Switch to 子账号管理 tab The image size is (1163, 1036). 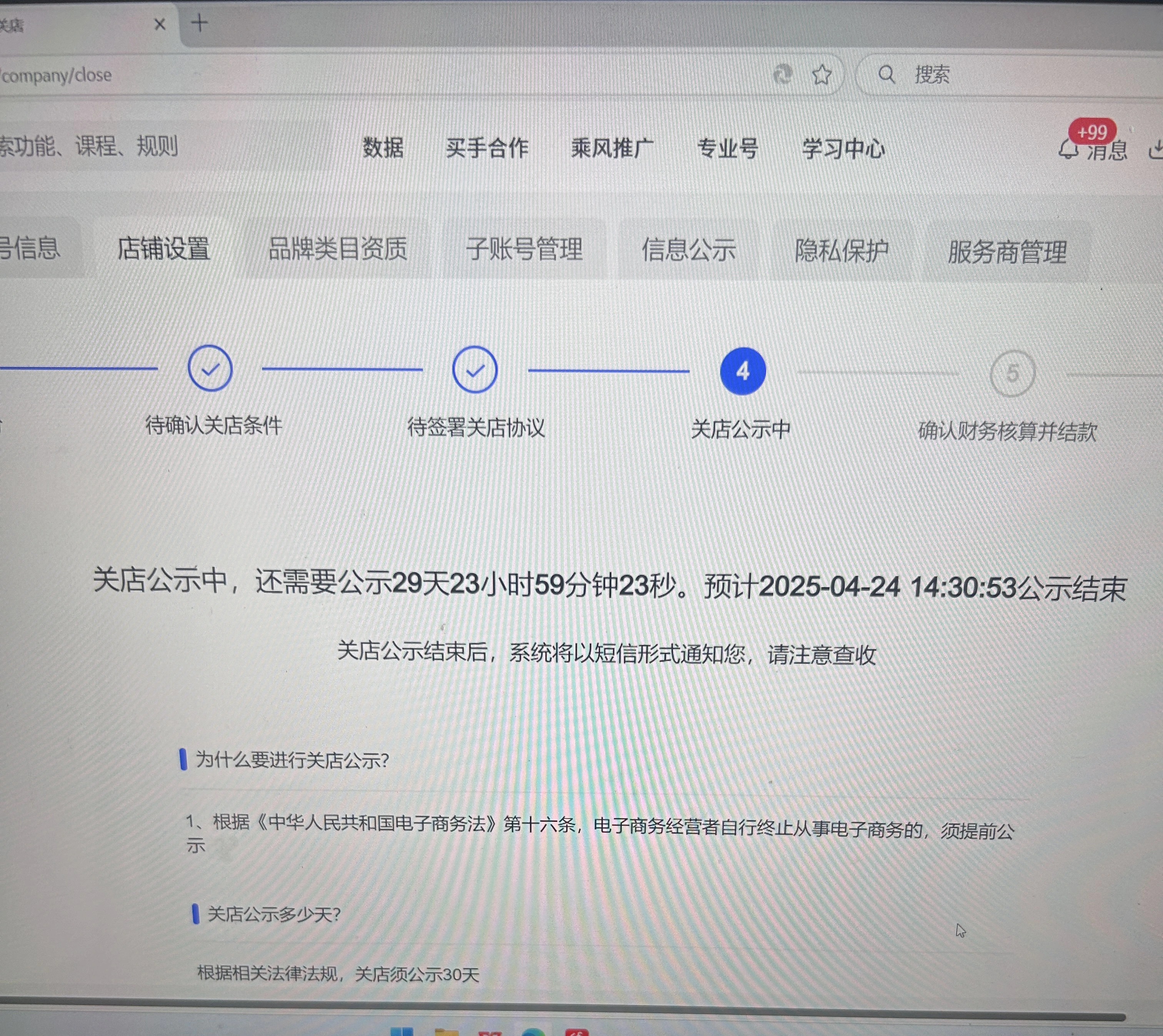(x=524, y=249)
